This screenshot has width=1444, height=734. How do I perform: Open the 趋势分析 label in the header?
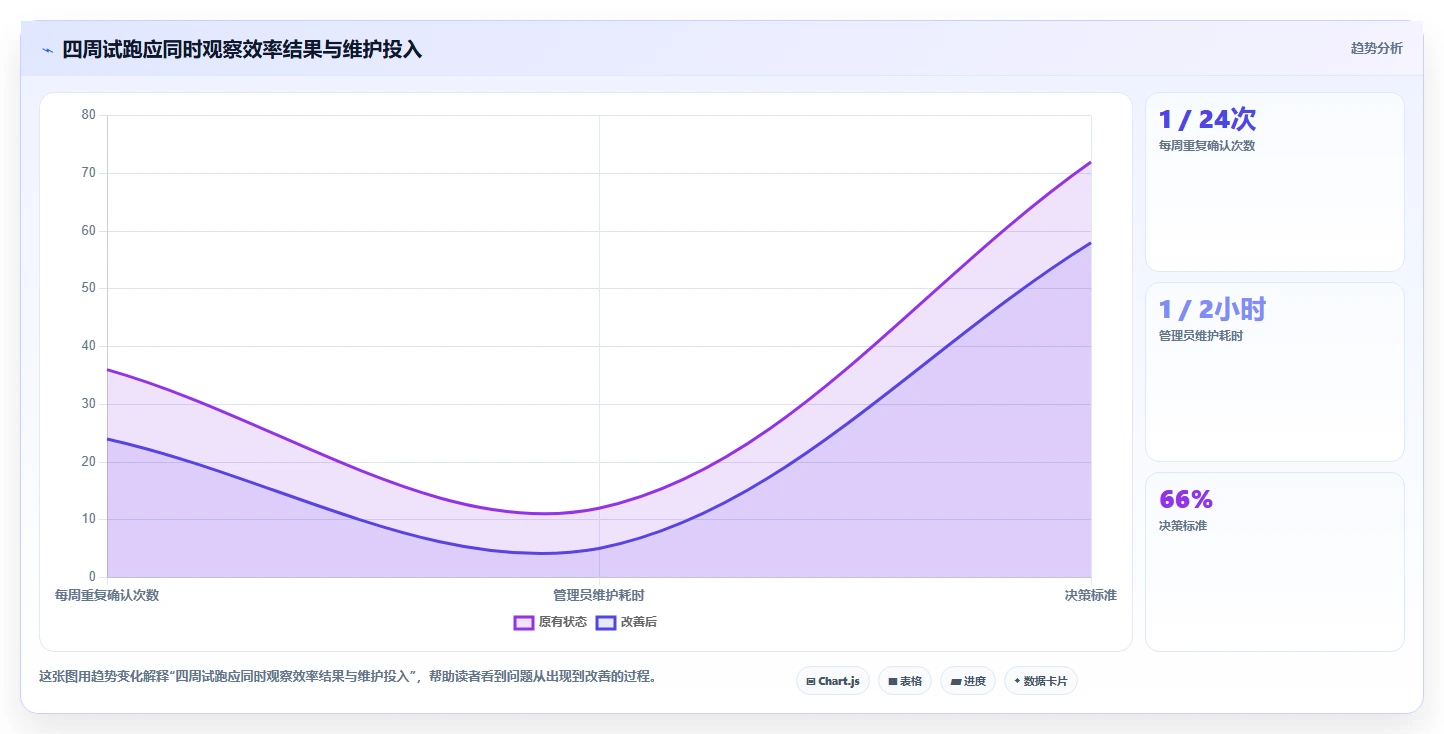click(1376, 48)
